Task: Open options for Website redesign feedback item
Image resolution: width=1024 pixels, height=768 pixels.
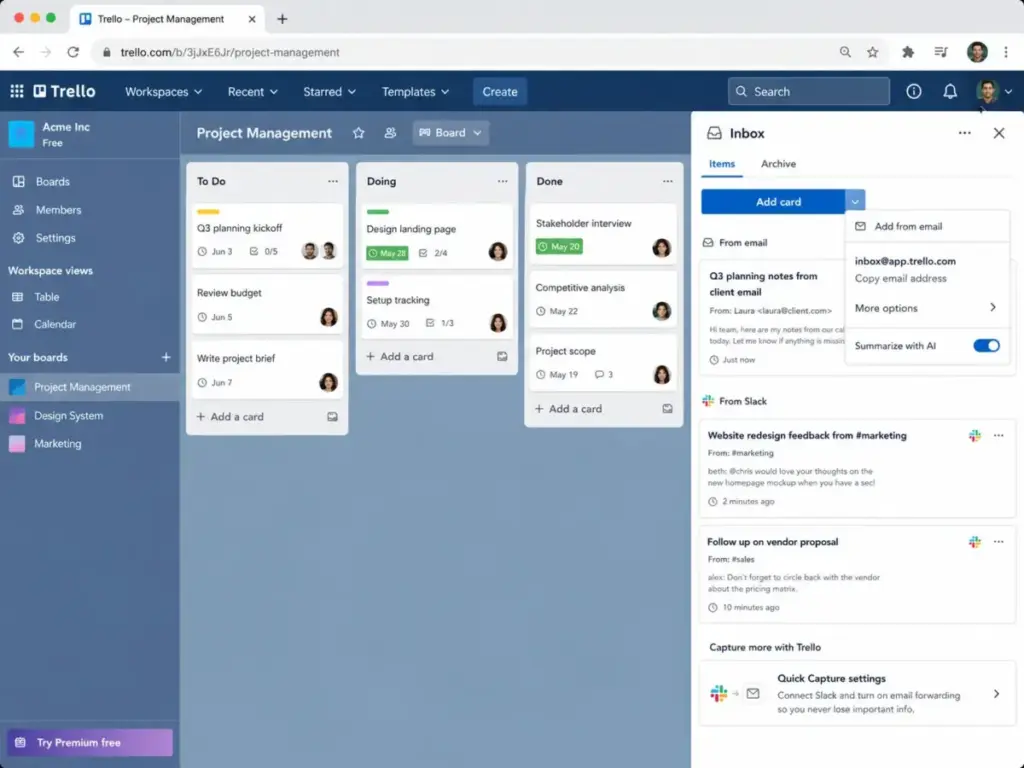Action: click(x=999, y=436)
